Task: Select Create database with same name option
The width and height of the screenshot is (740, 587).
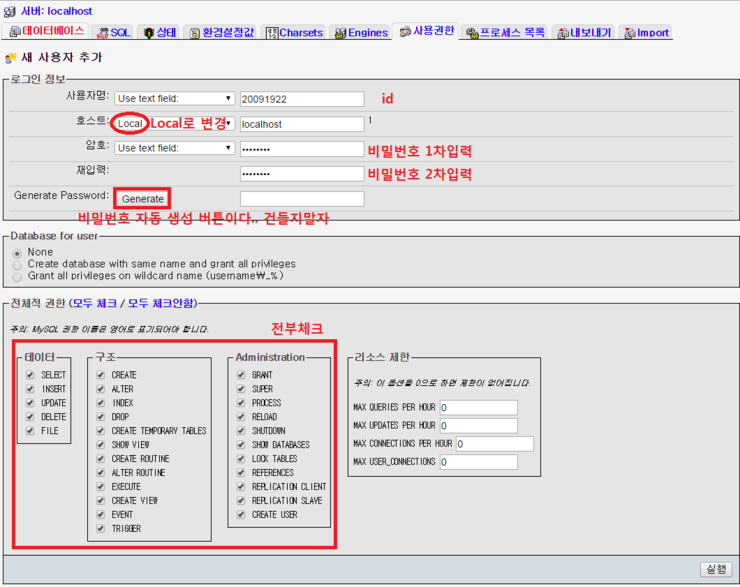Action: pos(17,265)
